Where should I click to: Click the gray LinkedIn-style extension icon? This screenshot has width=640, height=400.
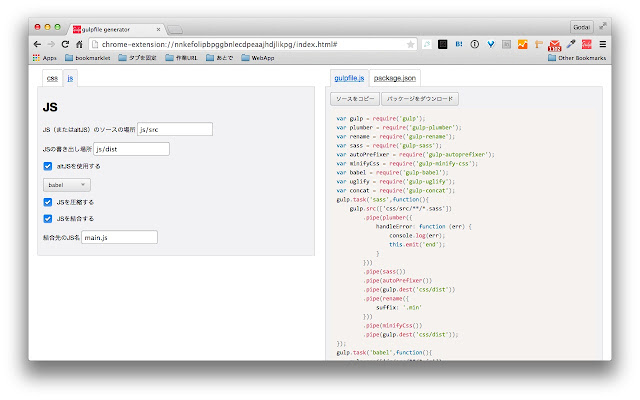point(507,44)
